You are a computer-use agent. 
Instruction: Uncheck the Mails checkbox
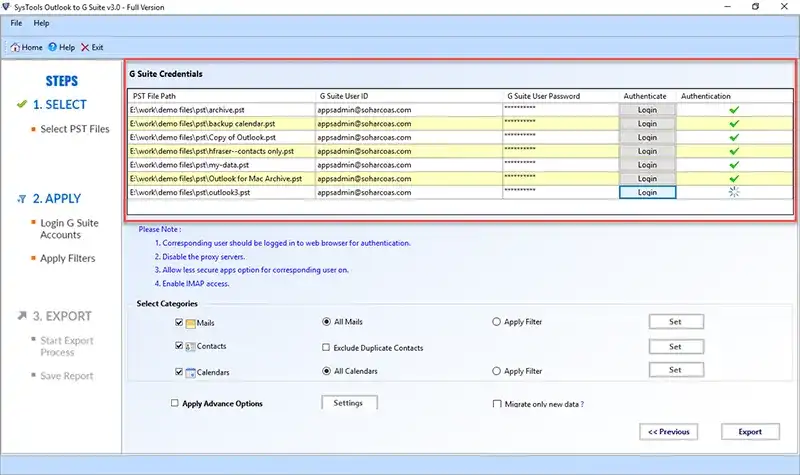pyautogui.click(x=179, y=322)
